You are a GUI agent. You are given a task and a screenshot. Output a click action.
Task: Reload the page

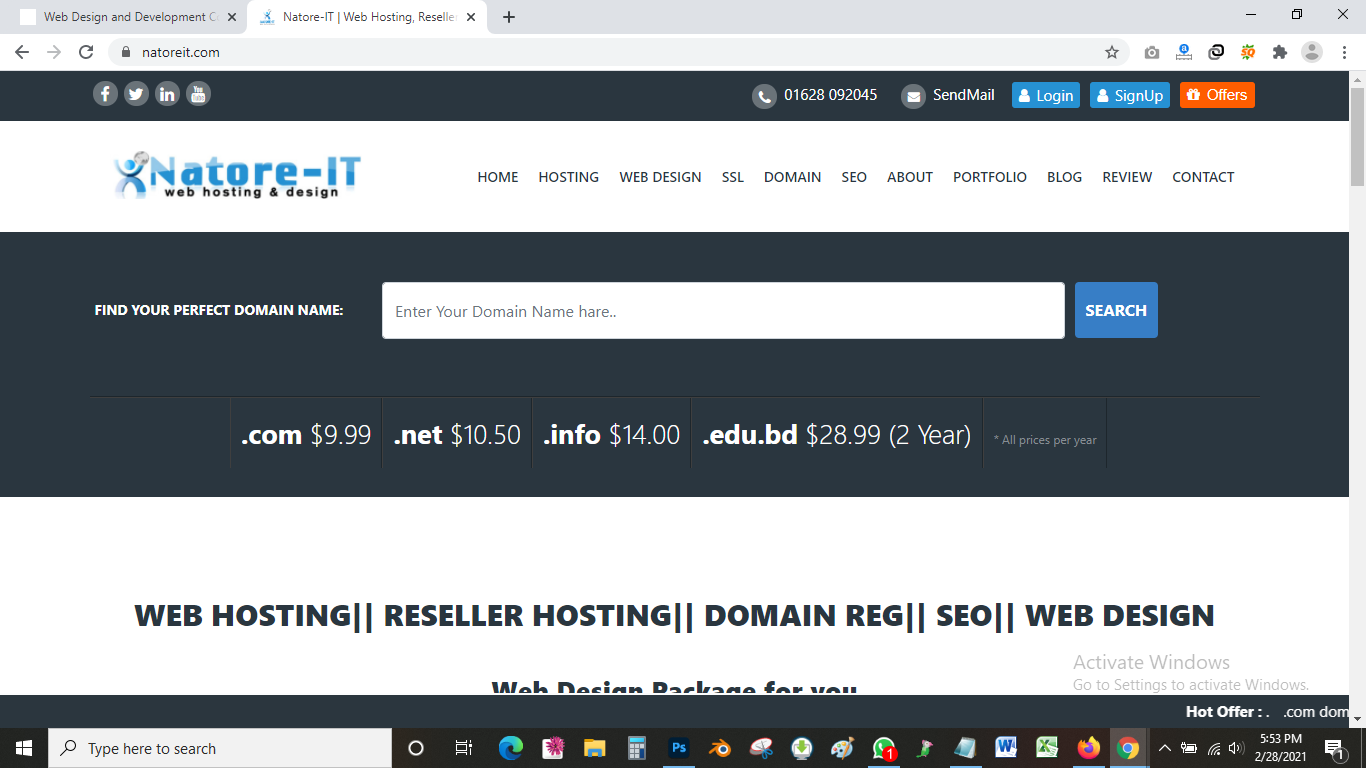click(86, 52)
